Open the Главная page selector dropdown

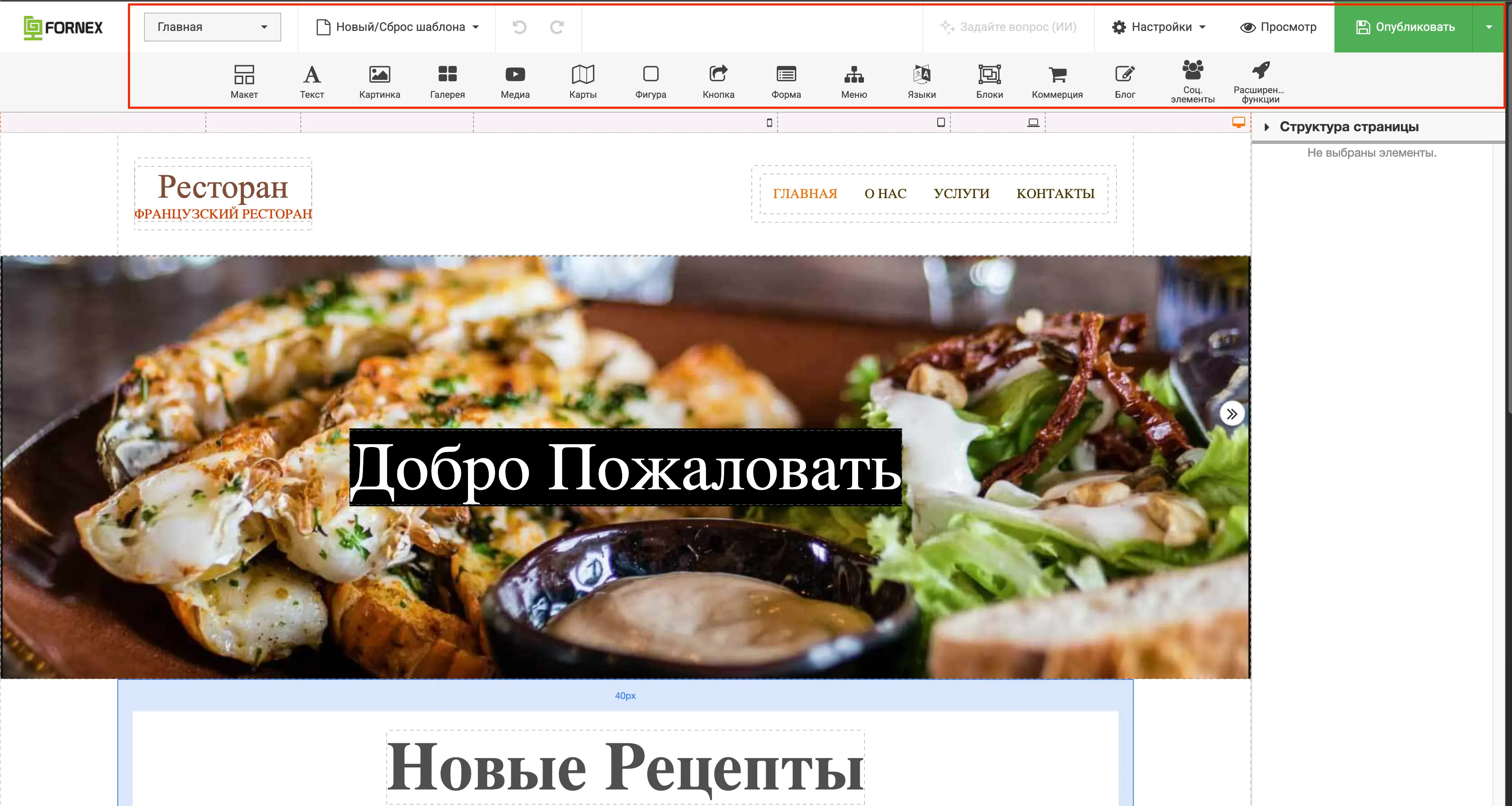pyautogui.click(x=212, y=27)
